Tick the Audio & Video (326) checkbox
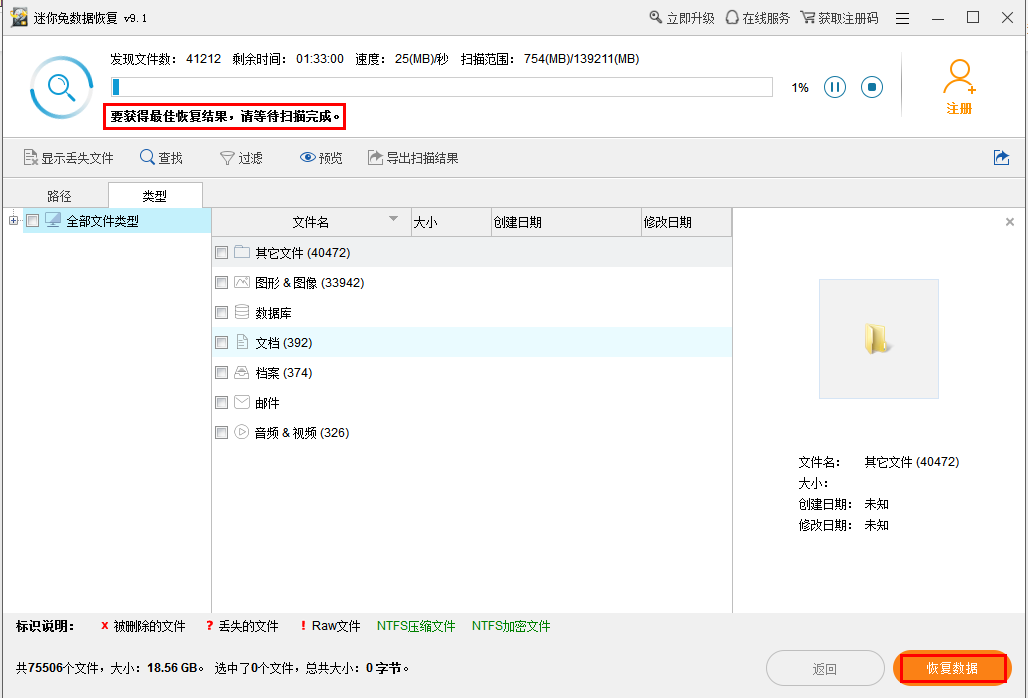Image resolution: width=1028 pixels, height=698 pixels. tap(222, 433)
